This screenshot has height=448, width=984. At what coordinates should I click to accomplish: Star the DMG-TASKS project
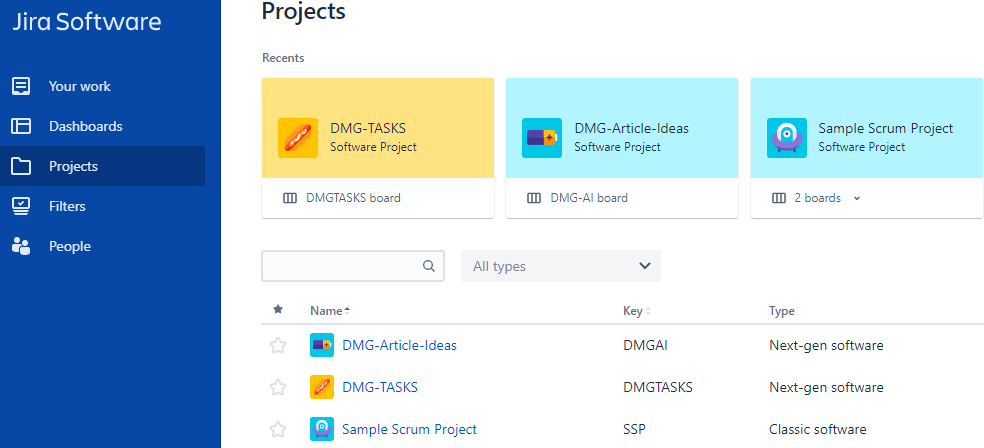coord(278,388)
